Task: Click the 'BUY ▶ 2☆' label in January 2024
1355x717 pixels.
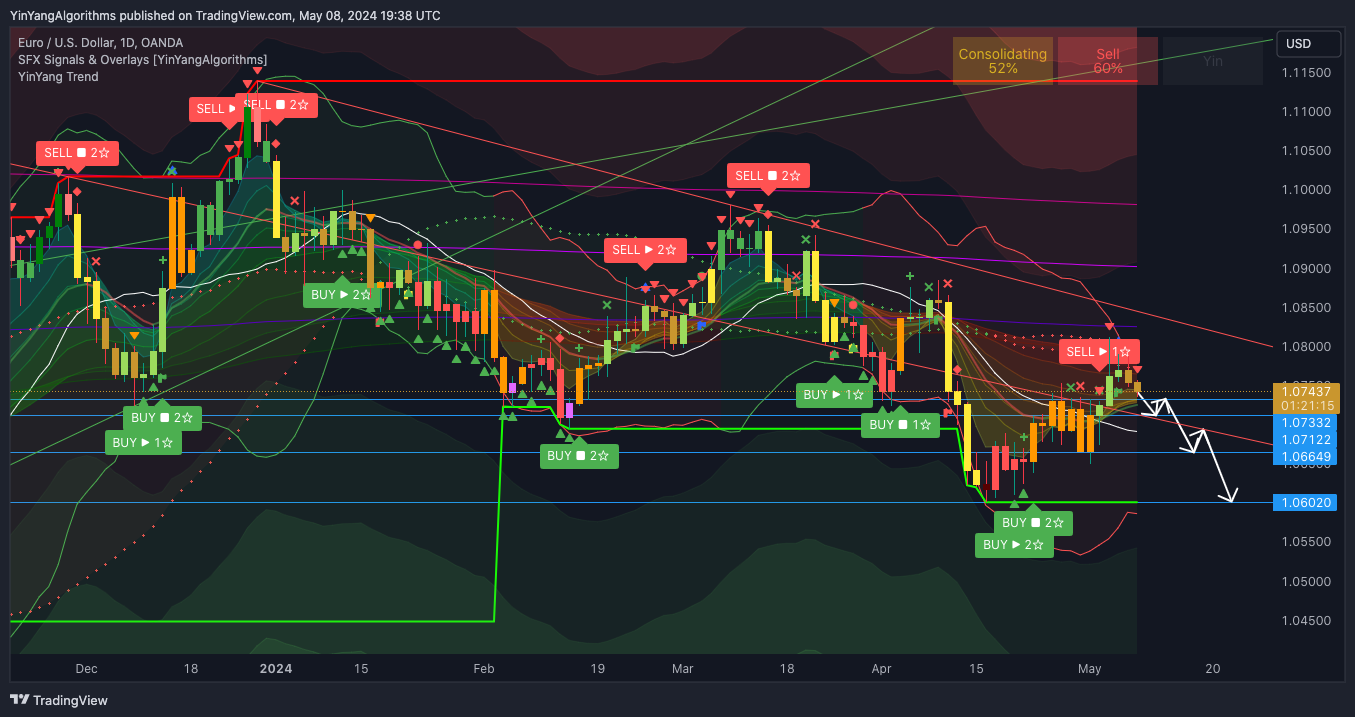Action: [341, 295]
